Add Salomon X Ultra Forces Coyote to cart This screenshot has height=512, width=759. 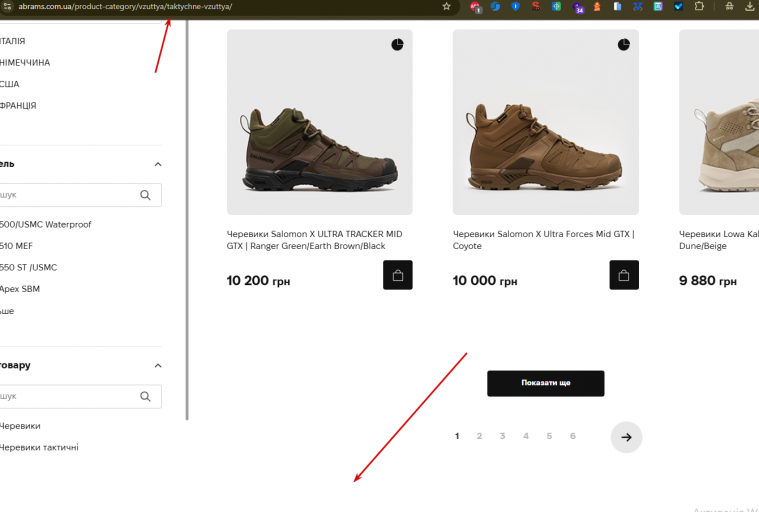(624, 275)
